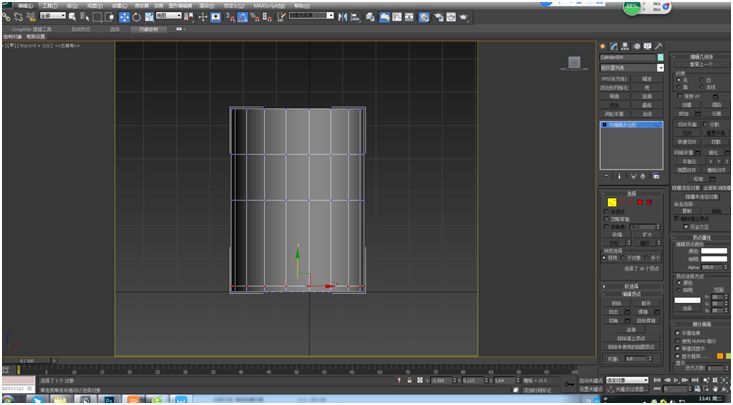Screen dimensions: 733x405
Task: Click the Mirror tool icon
Action: pos(343,17)
